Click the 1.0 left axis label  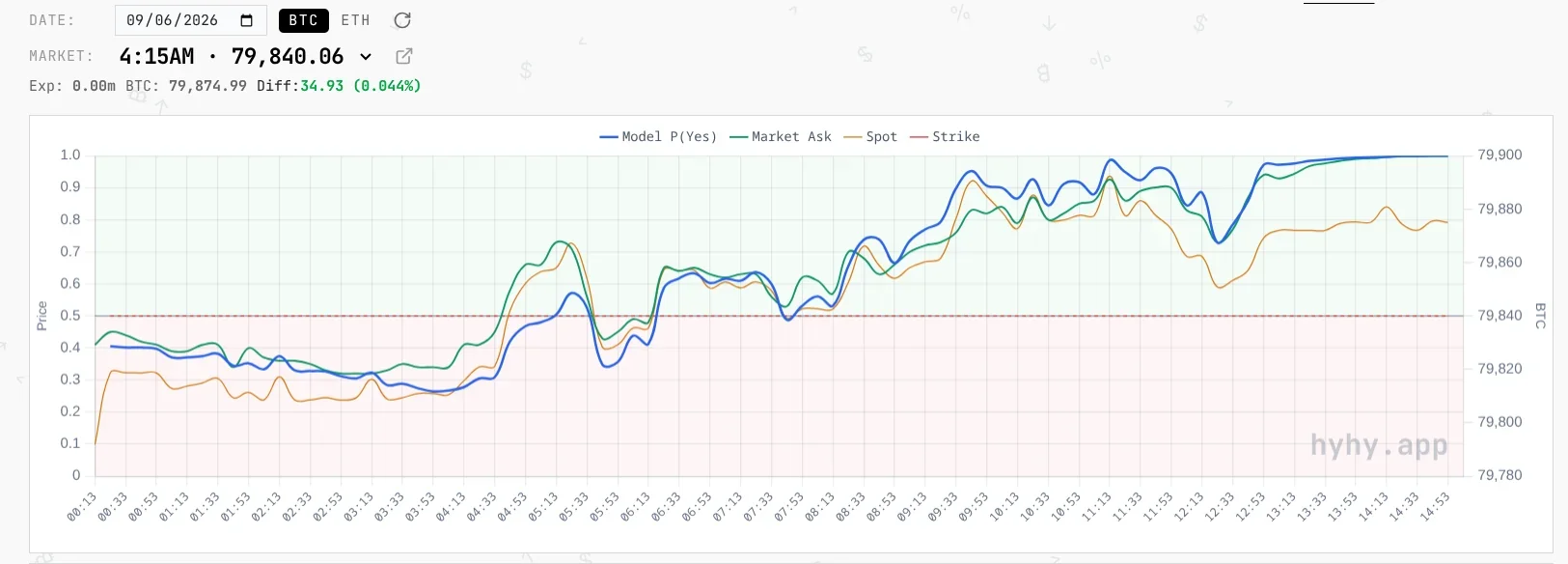70,155
